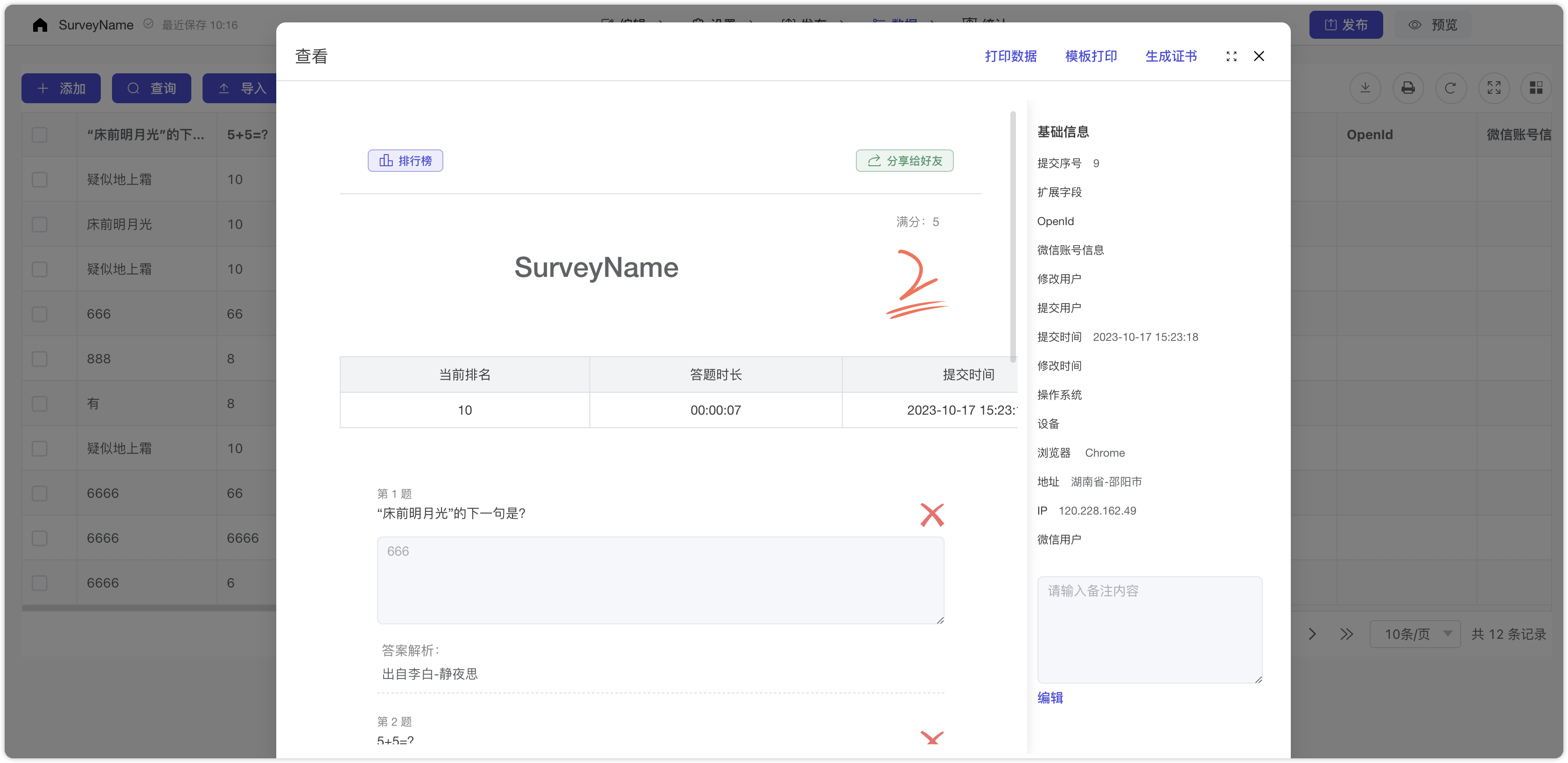The width and height of the screenshot is (1568, 763).
Task: Tick the checkbox for the 床前明月光 row
Action: pyautogui.click(x=40, y=225)
